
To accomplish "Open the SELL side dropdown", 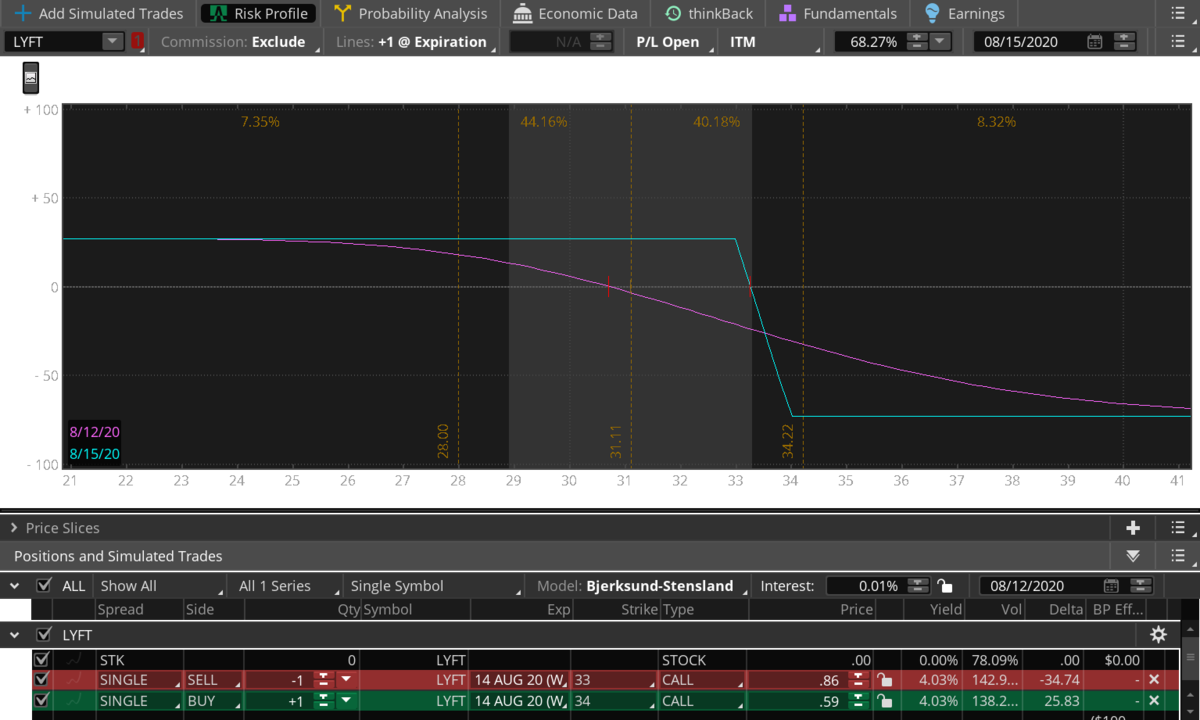I will click(x=212, y=680).
